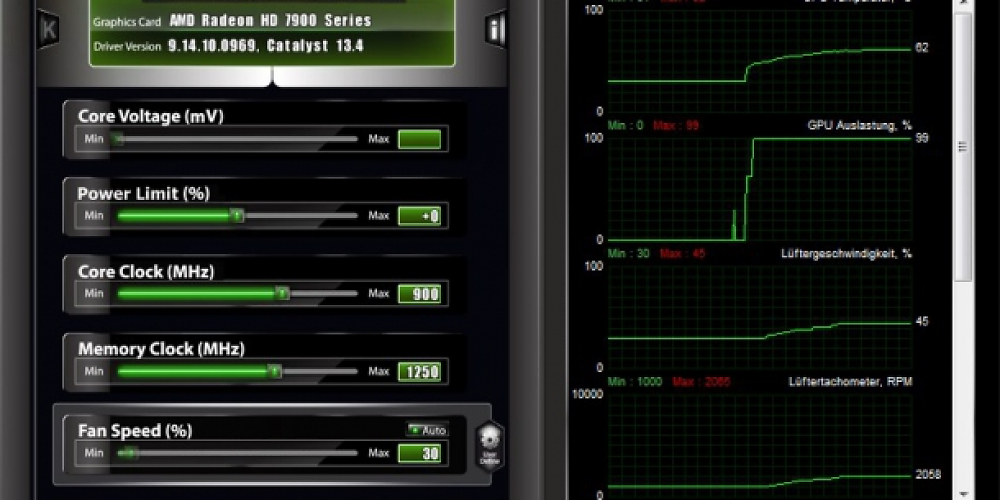Click "Max : 99" on GPU usage graph
Image resolution: width=1000 pixels, height=500 pixels.
(x=676, y=126)
